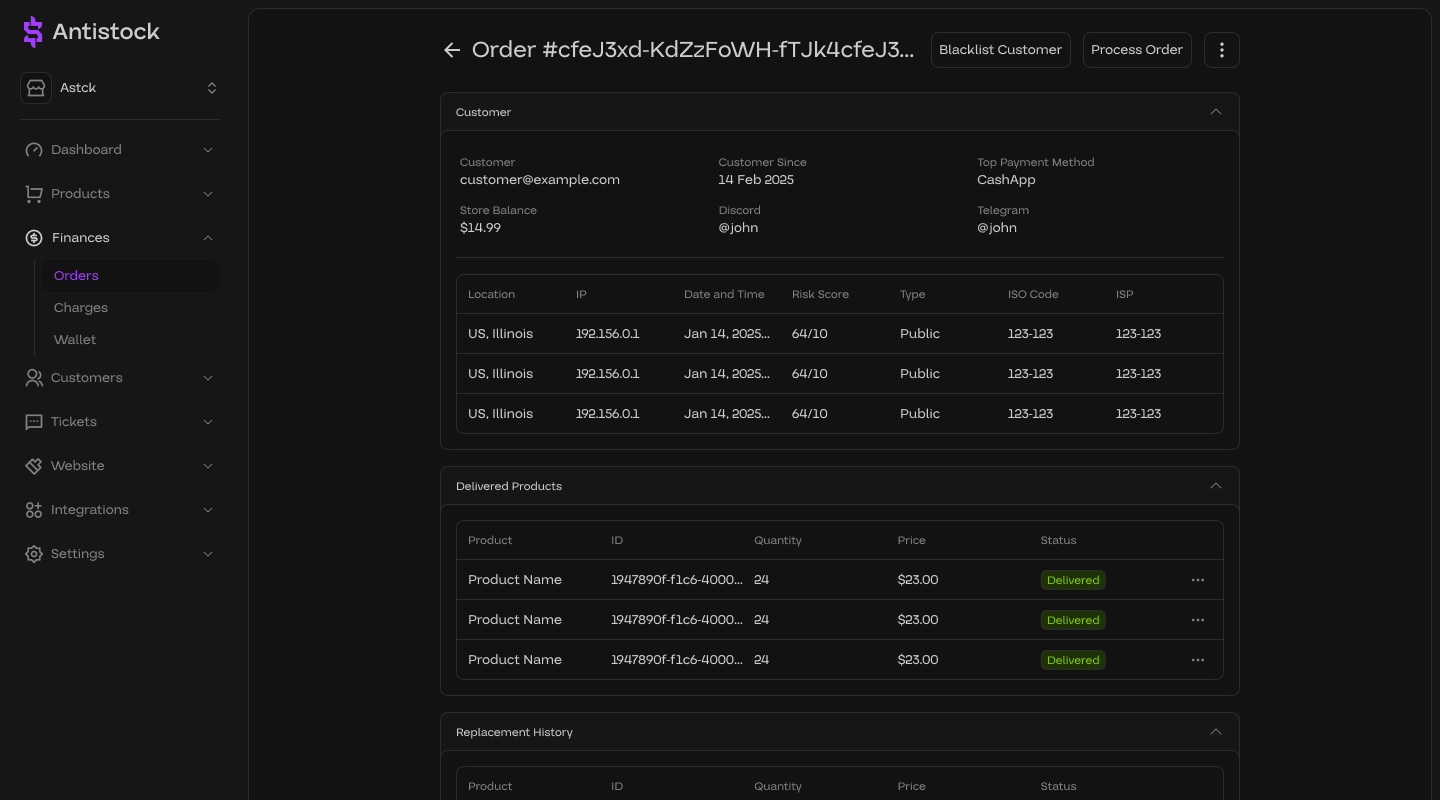Click the Delivered status badge in second row

(1073, 620)
